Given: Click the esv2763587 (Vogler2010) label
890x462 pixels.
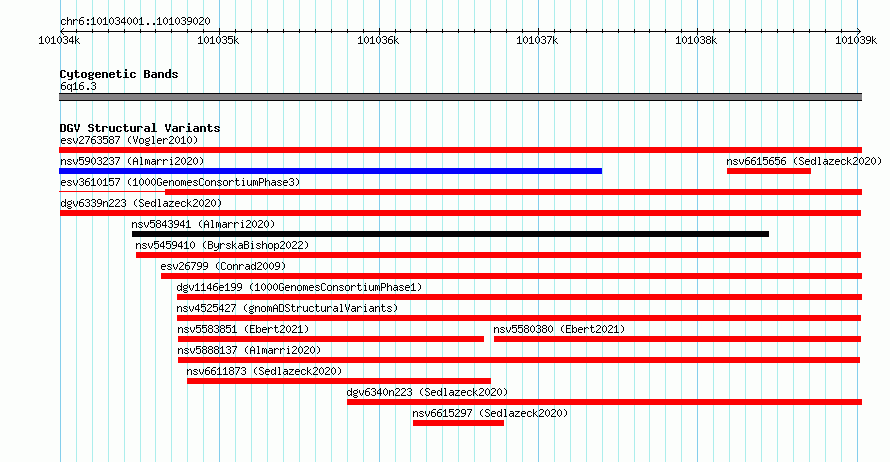Looking at the screenshot, I should 129,140.
